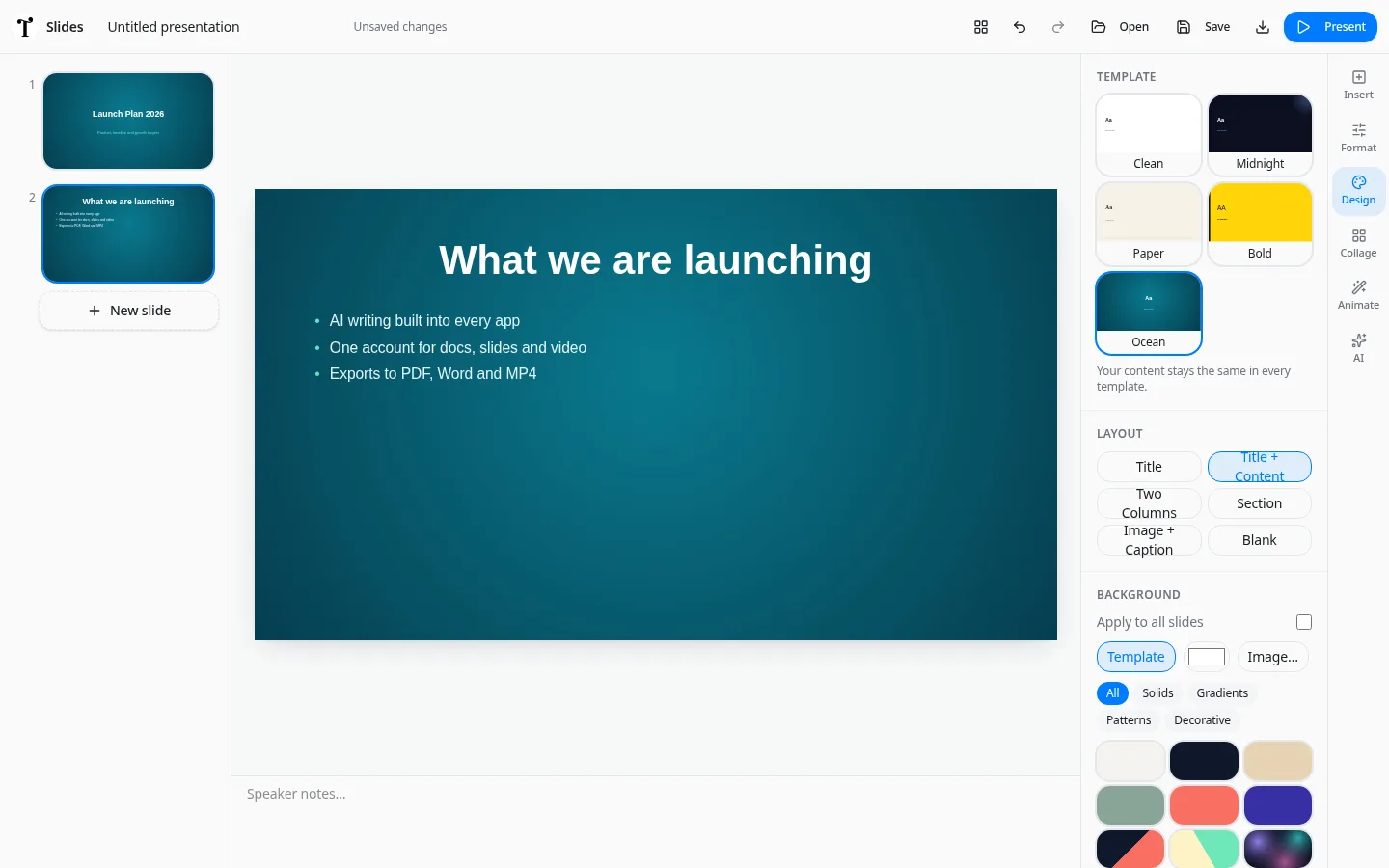Open the custom background color picker
The height and width of the screenshot is (868, 1389).
[1207, 657]
